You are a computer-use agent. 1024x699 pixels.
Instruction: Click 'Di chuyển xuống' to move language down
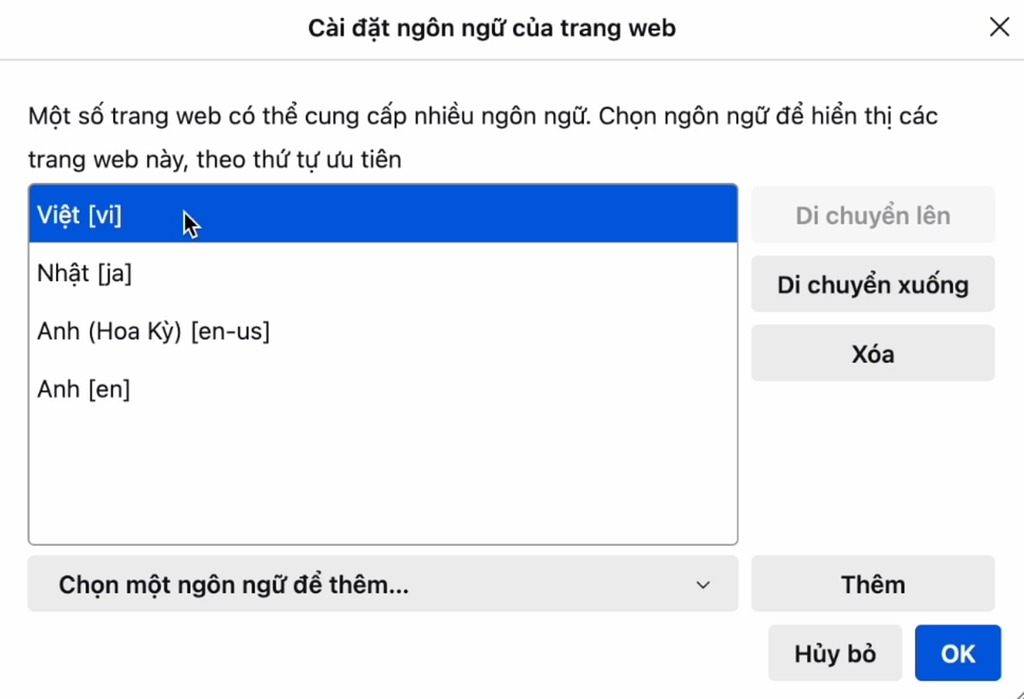click(872, 284)
